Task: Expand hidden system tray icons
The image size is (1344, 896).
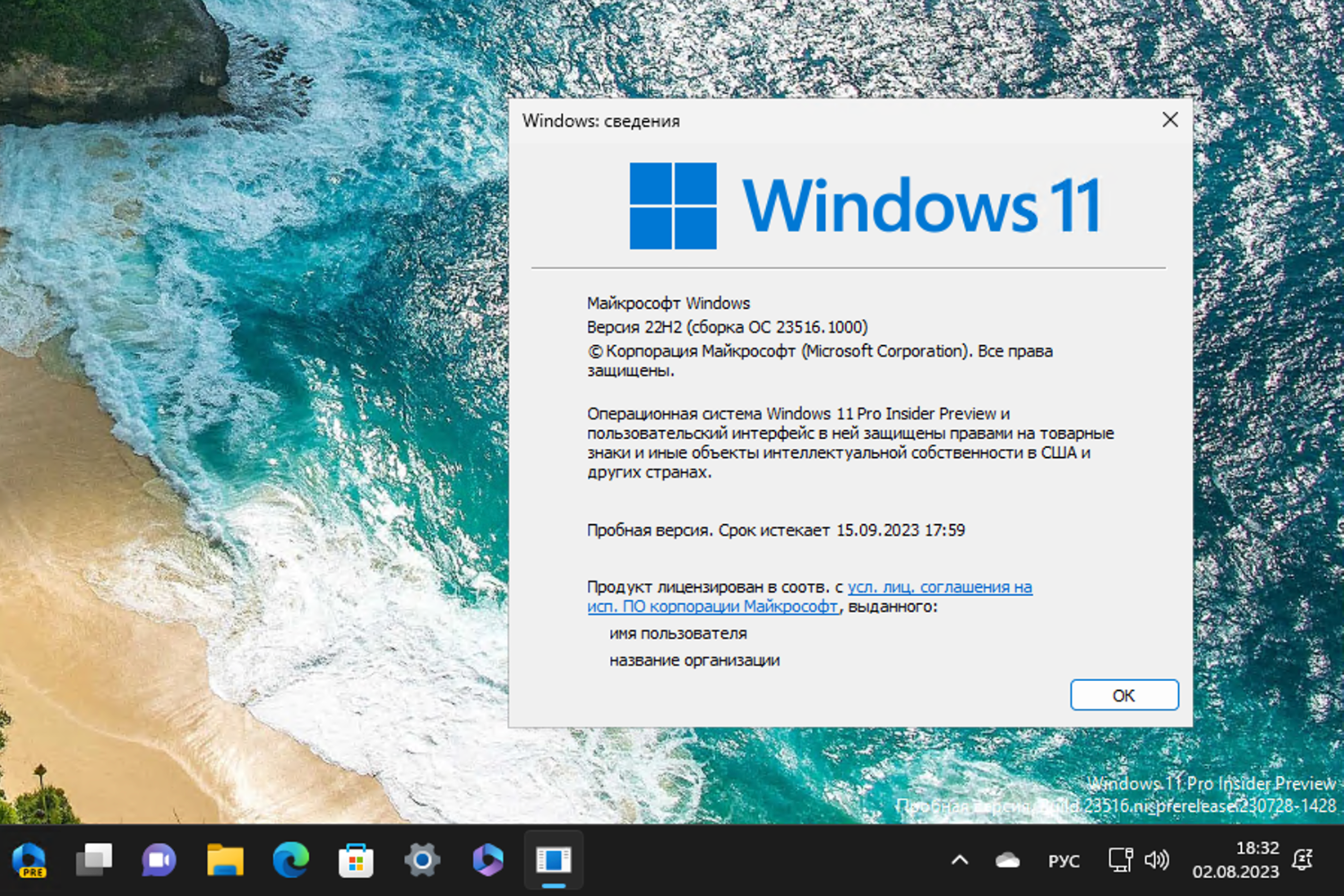Action: point(961,860)
